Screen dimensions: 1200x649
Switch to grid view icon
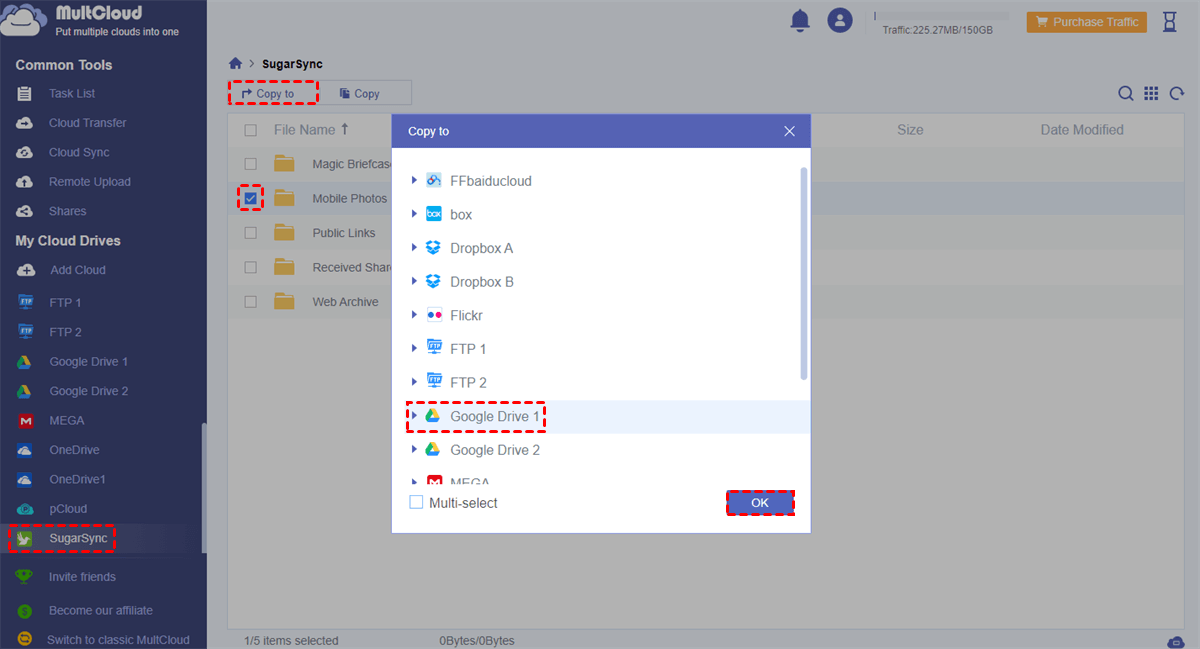coord(1151,93)
